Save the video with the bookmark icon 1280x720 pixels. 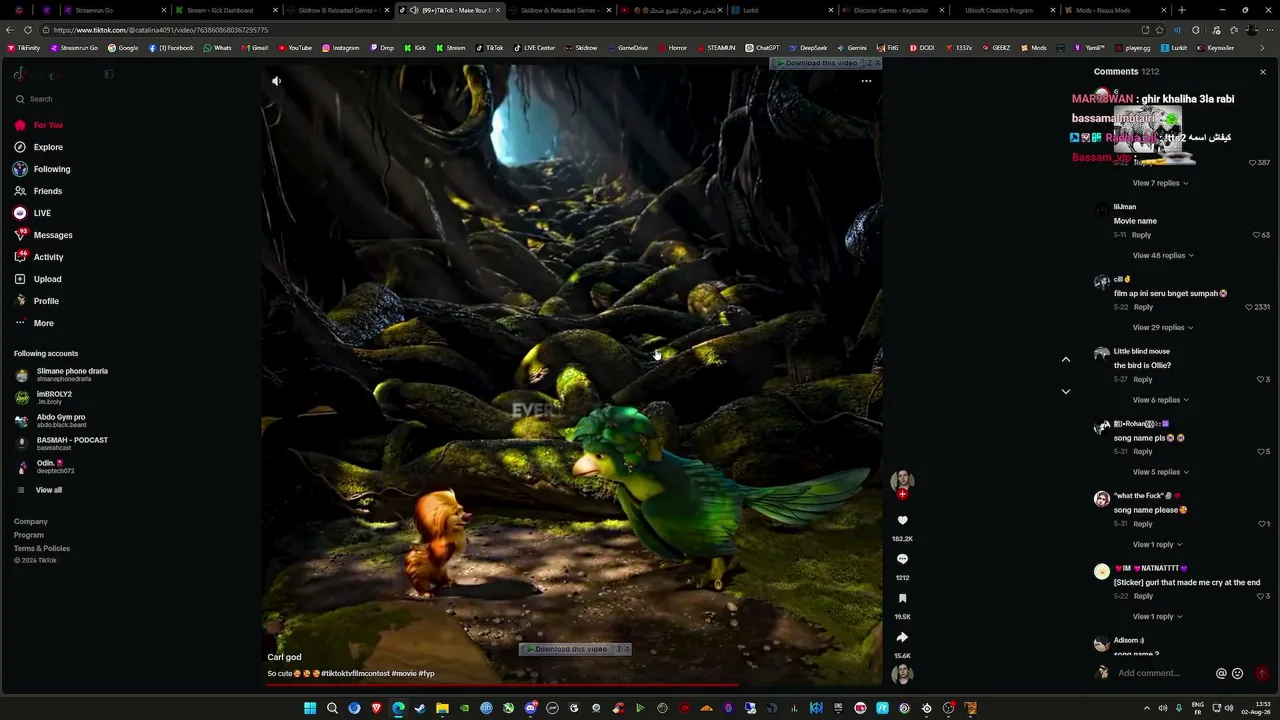pyautogui.click(x=902, y=598)
